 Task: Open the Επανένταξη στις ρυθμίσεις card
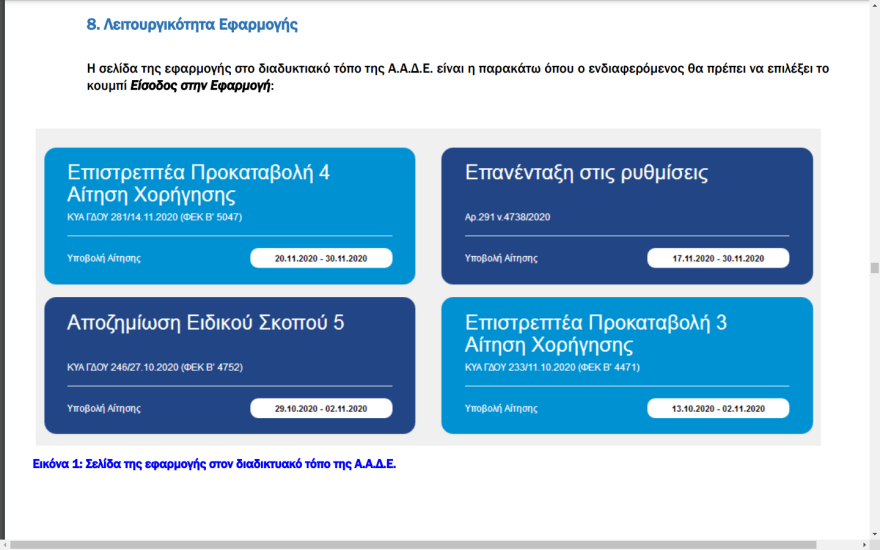click(586, 173)
